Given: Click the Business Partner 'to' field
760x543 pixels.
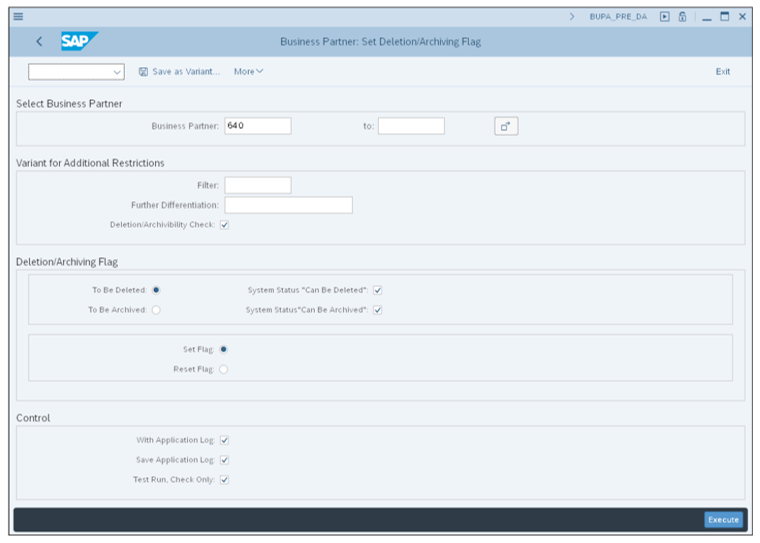Looking at the screenshot, I should [x=411, y=126].
